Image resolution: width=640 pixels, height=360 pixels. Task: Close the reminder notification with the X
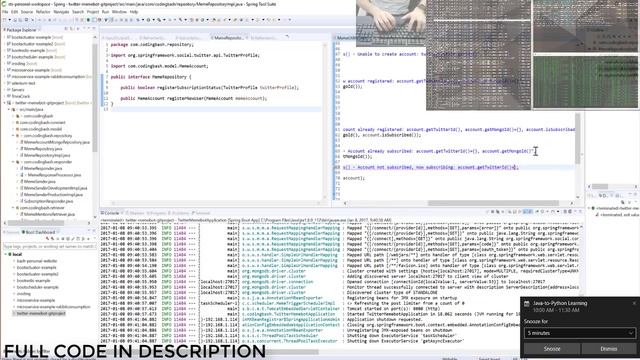pyautogui.click(x=634, y=303)
